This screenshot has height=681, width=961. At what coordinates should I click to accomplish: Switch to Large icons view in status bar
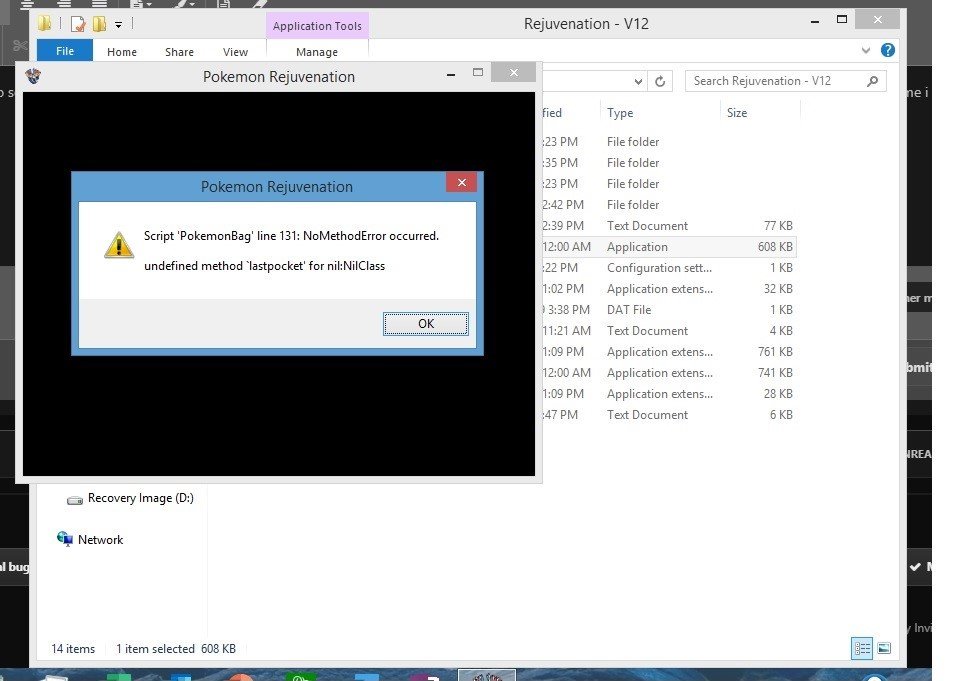point(884,648)
